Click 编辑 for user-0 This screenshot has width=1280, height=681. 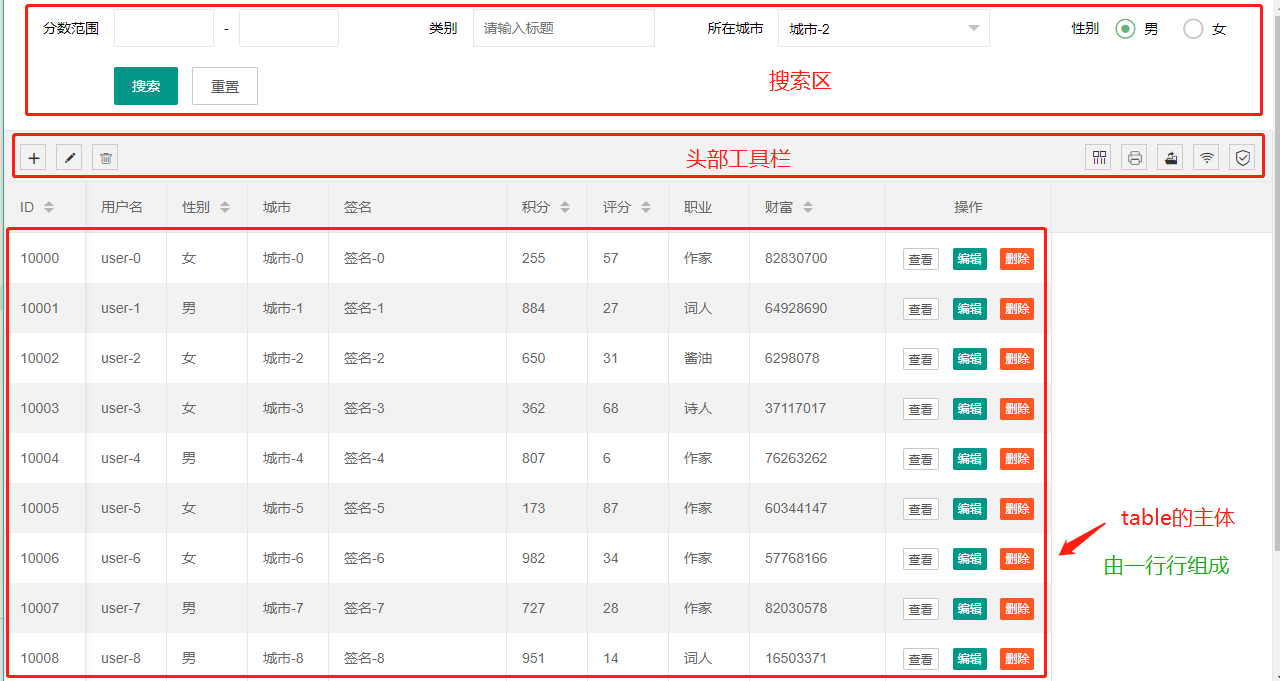pos(970,258)
